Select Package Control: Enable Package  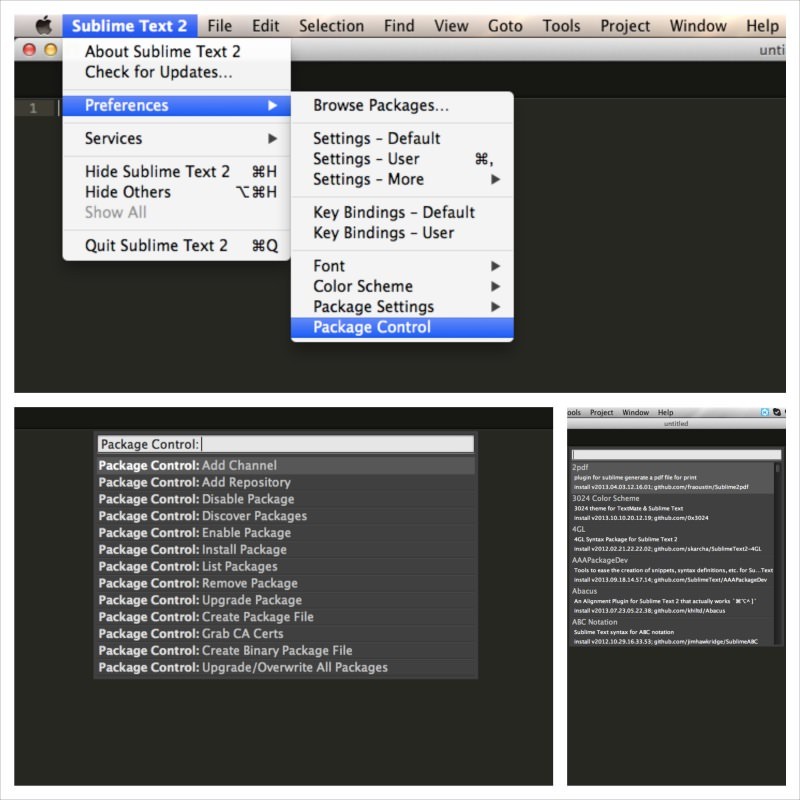(286, 533)
